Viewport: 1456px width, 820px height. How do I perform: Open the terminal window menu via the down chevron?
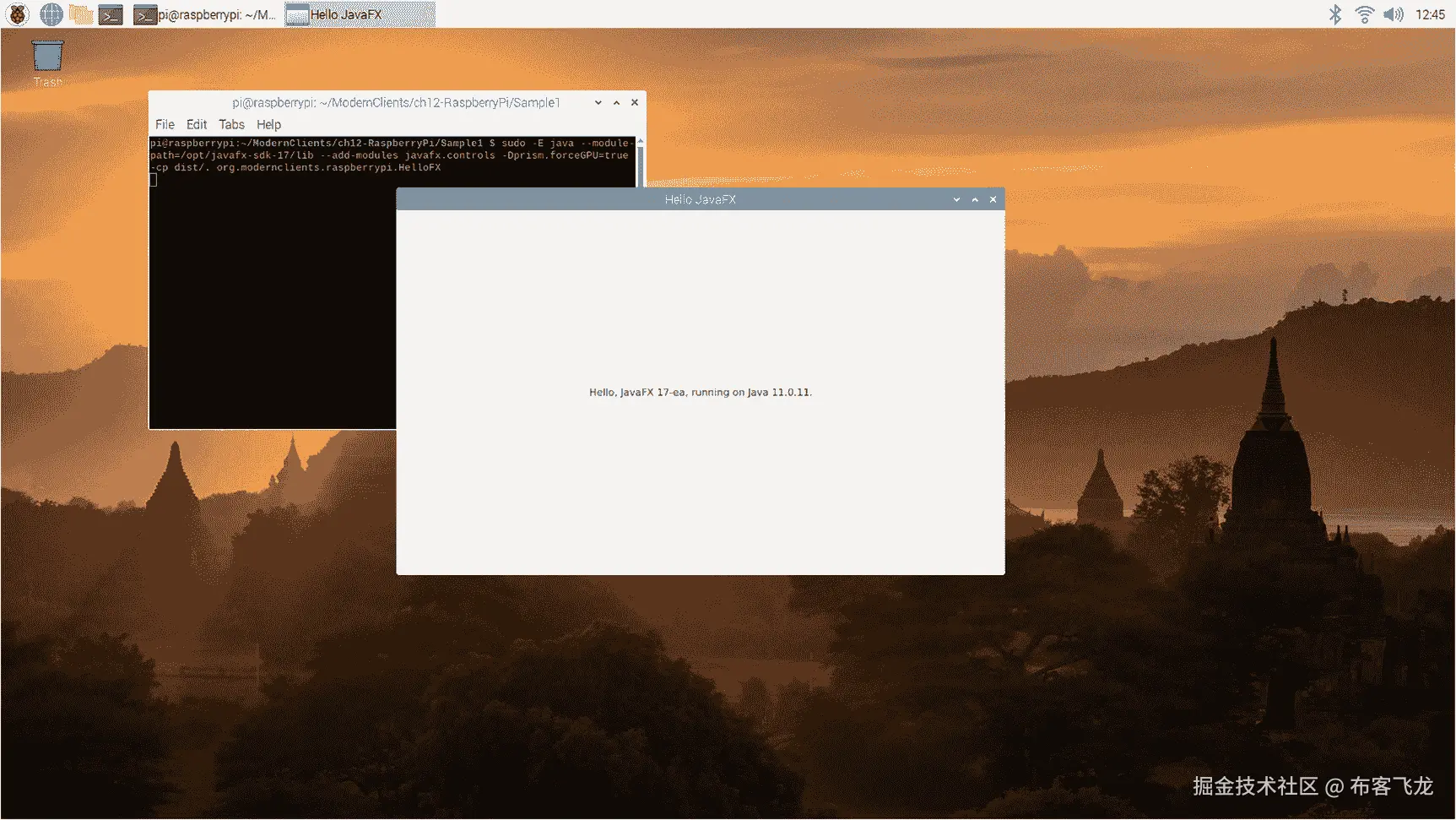597,102
